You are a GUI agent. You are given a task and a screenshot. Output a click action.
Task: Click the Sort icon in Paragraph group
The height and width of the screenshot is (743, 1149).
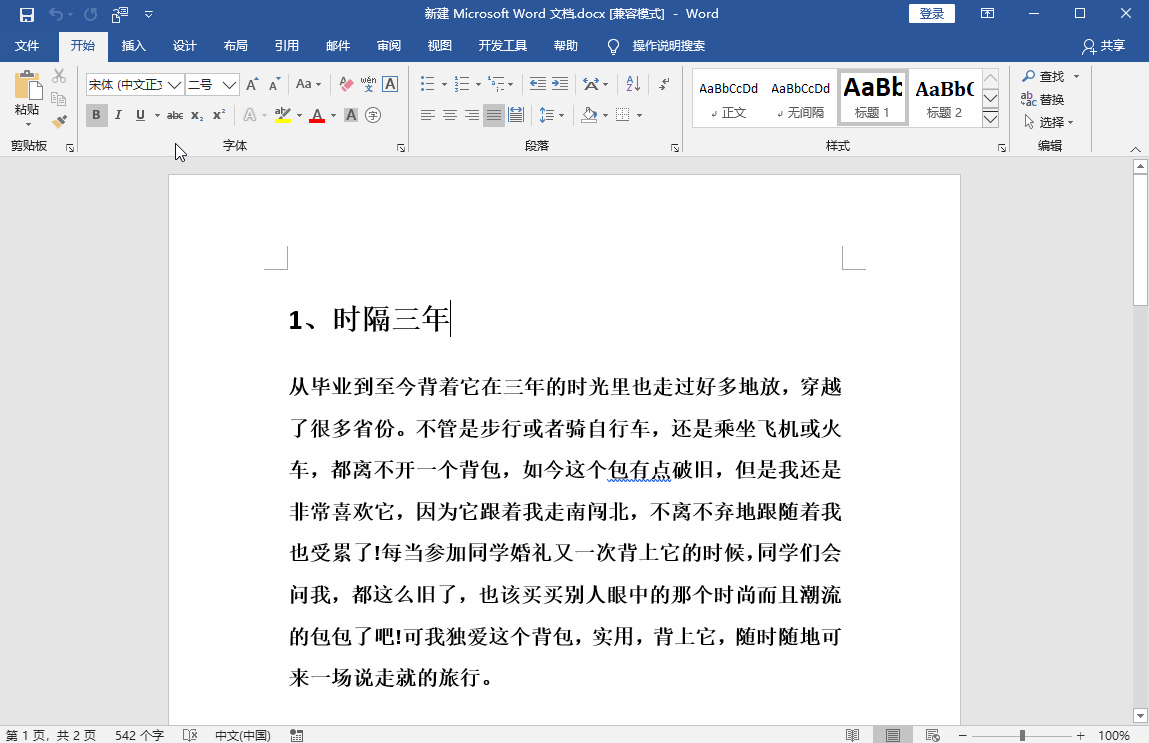coord(631,84)
